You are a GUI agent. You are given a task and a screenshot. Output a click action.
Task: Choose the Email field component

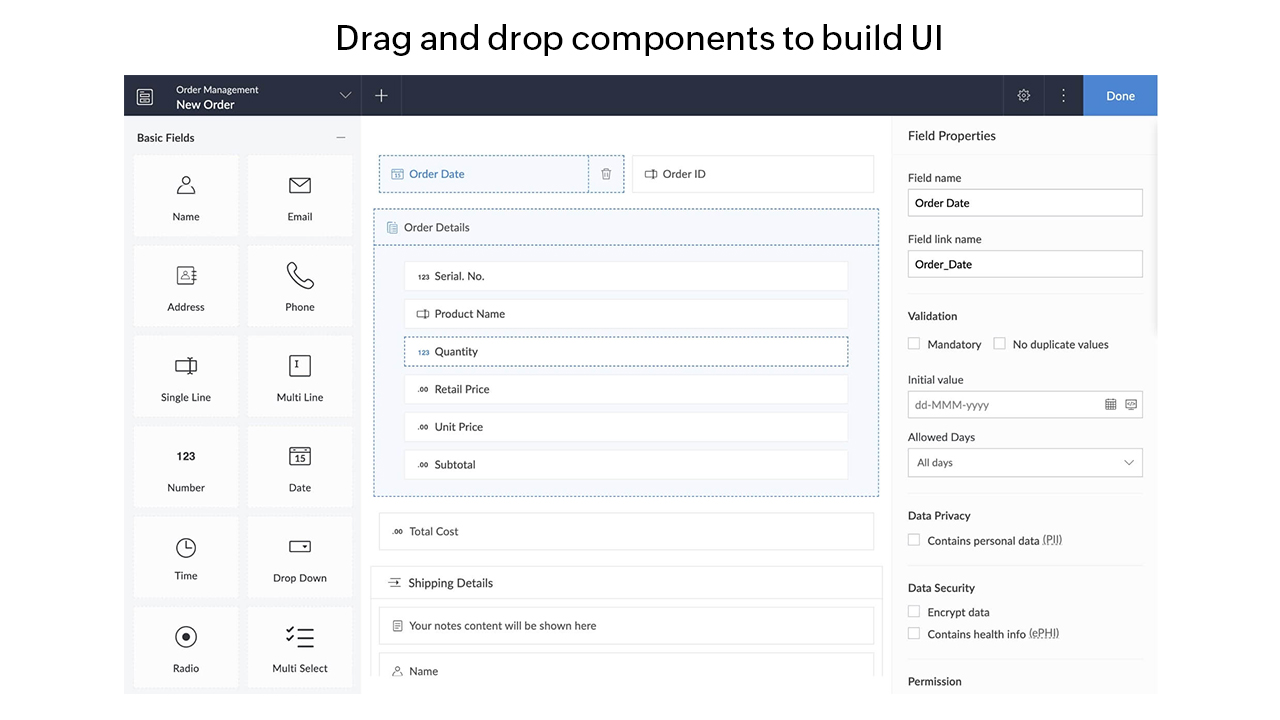point(300,196)
